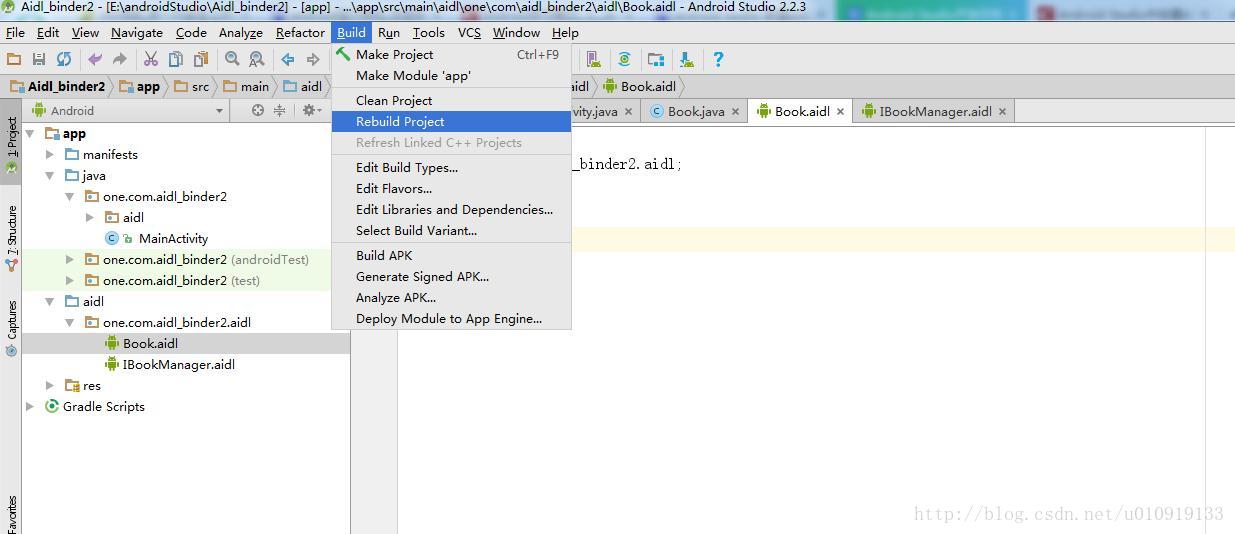Click the src breadcrumb

click(x=192, y=86)
